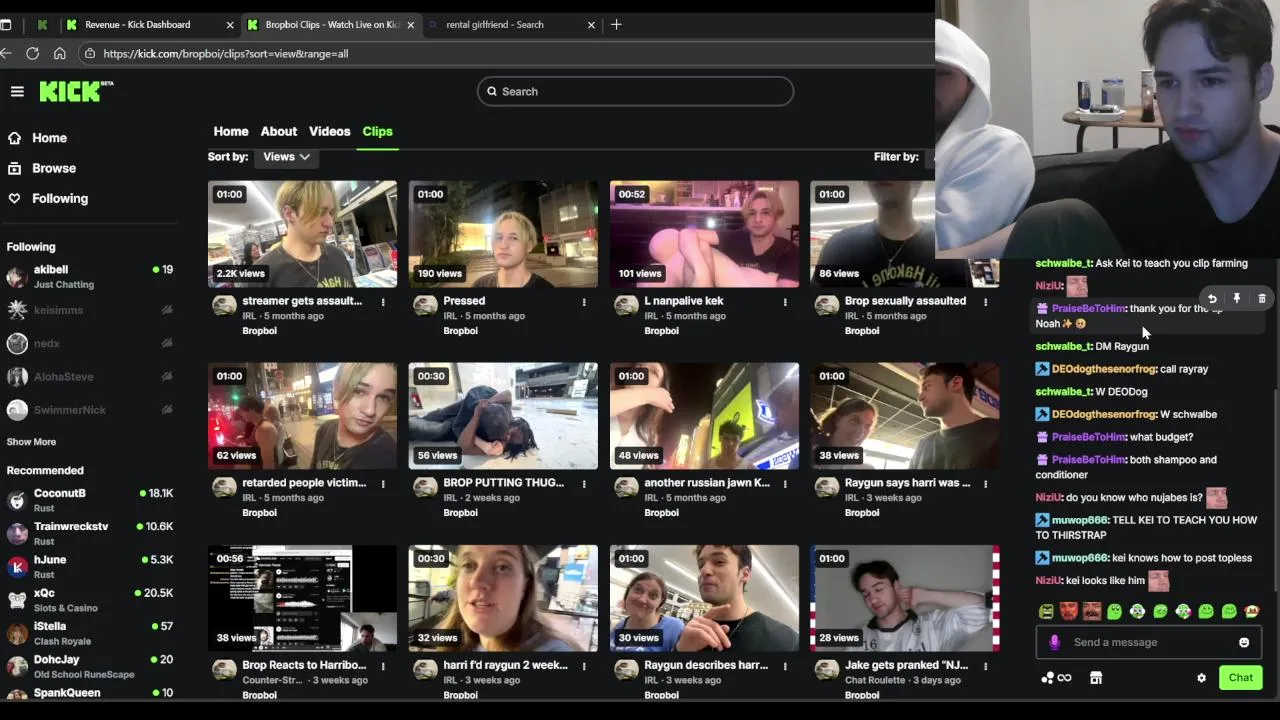Play 'L nanpalive kek' clip thumbnail
Viewport: 1280px width, 720px height.
coord(704,234)
